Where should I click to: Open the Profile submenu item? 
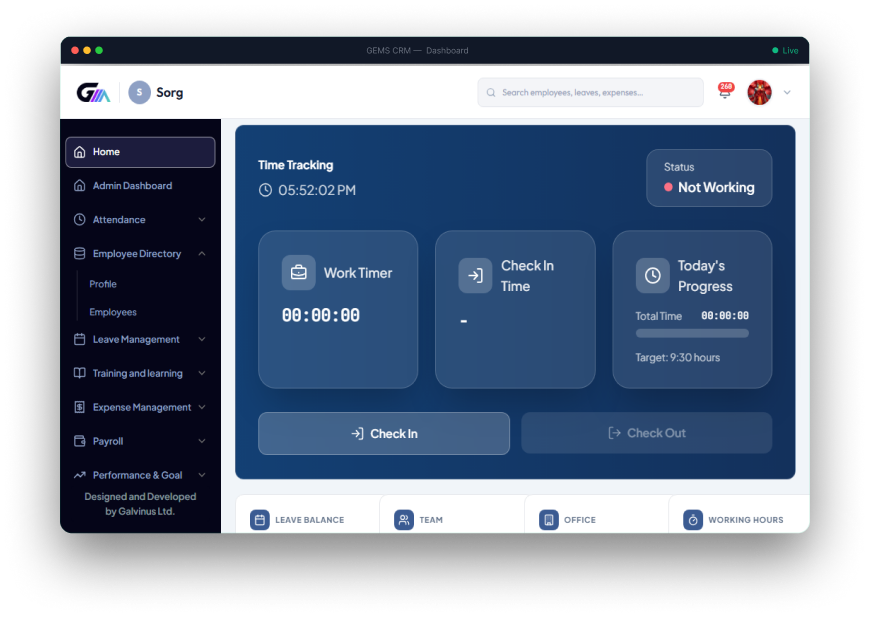click(103, 284)
